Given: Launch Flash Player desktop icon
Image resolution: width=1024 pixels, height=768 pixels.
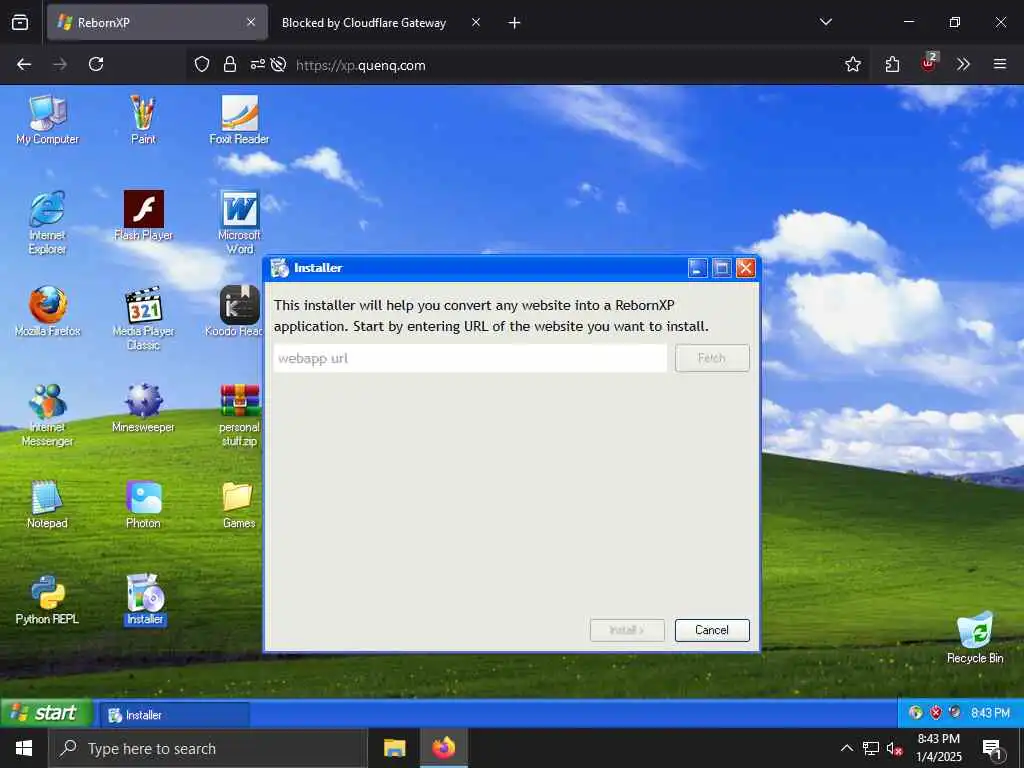Looking at the screenshot, I should 143,216.
